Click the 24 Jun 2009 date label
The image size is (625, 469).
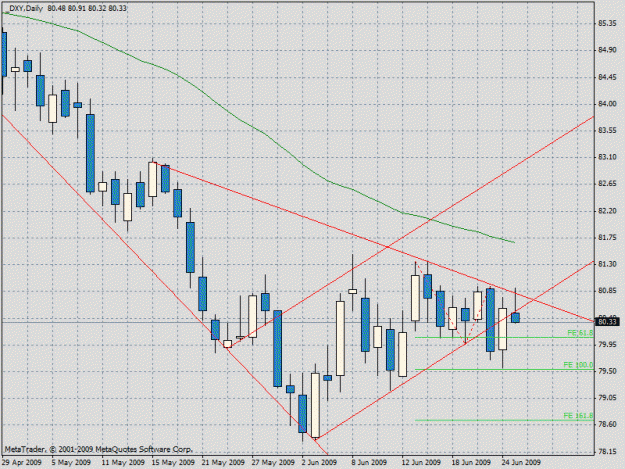[x=521, y=462]
